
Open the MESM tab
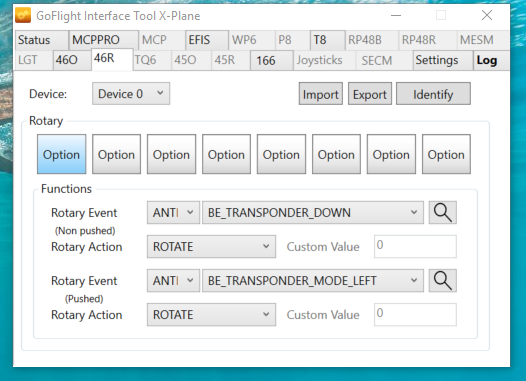483,40
